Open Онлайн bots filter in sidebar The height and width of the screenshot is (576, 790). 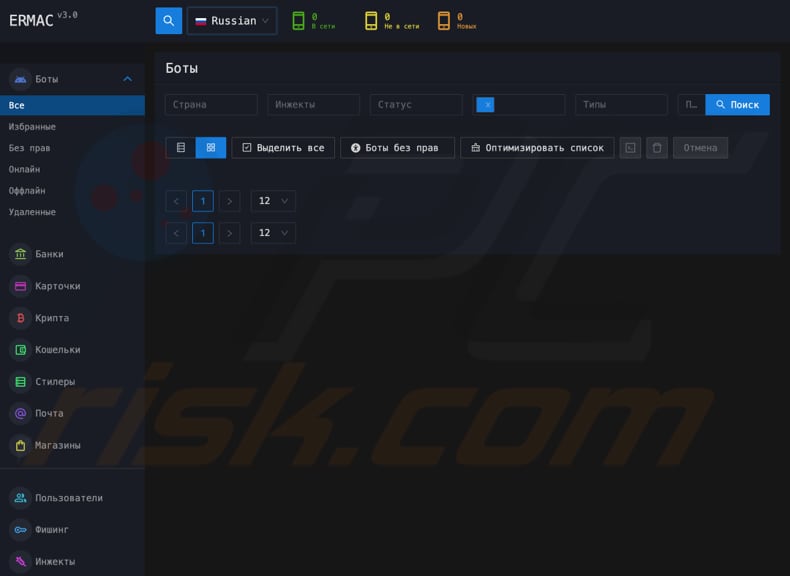click(25, 169)
